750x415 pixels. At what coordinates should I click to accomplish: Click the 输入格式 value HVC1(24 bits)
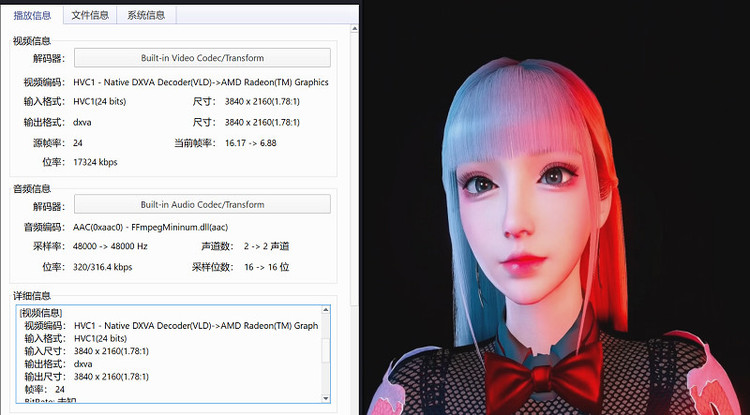pos(99,101)
